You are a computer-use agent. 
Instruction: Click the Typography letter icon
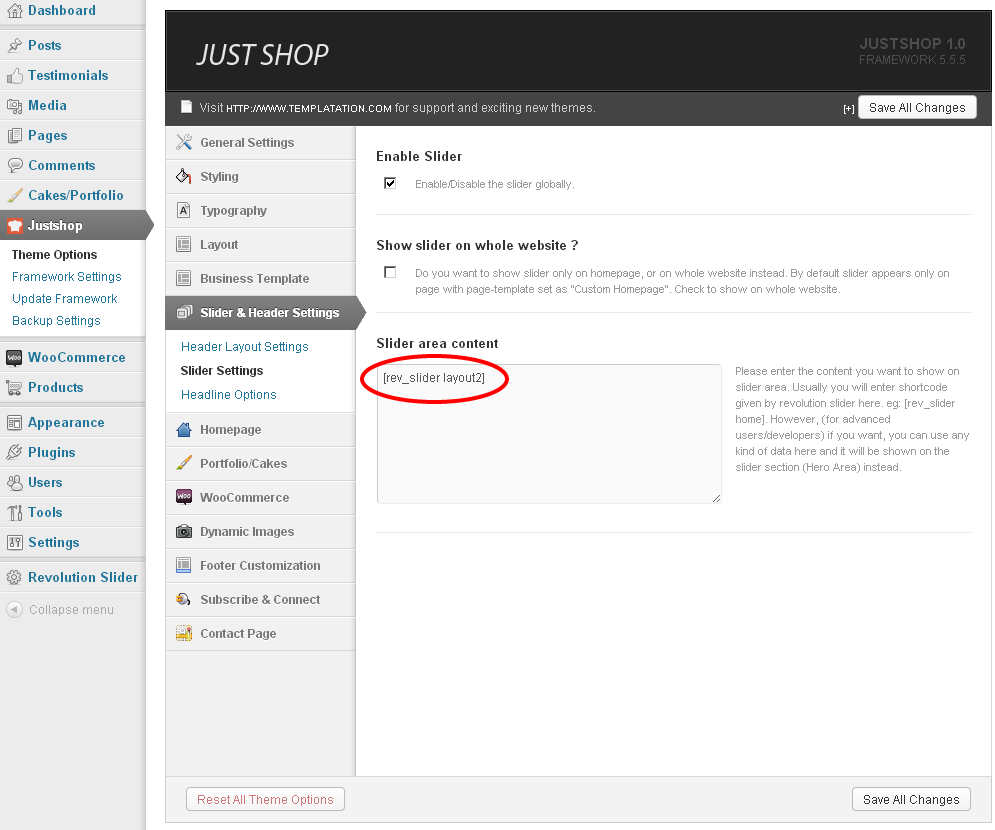[183, 210]
